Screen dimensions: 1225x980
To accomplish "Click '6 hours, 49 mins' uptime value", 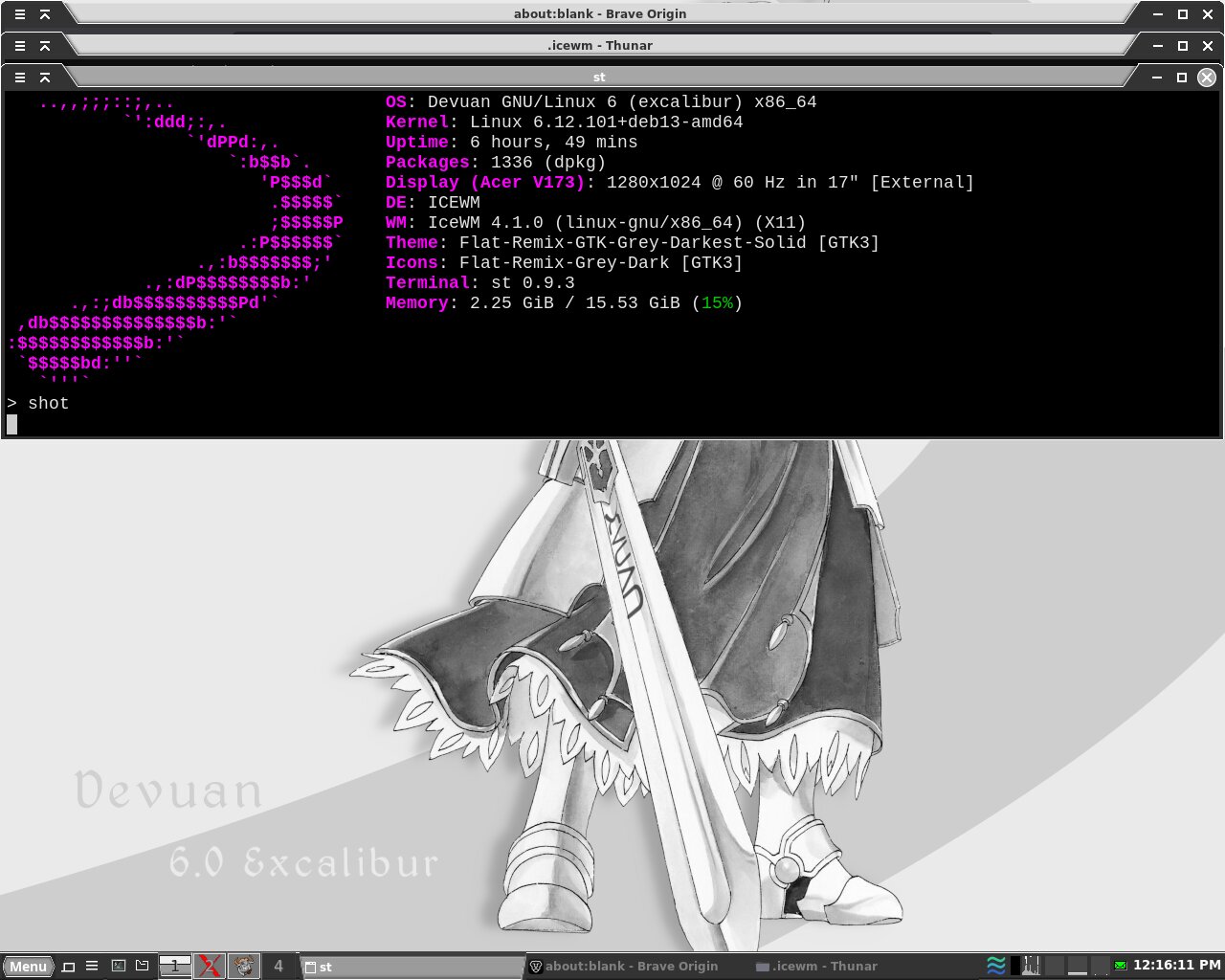I will click(554, 143).
